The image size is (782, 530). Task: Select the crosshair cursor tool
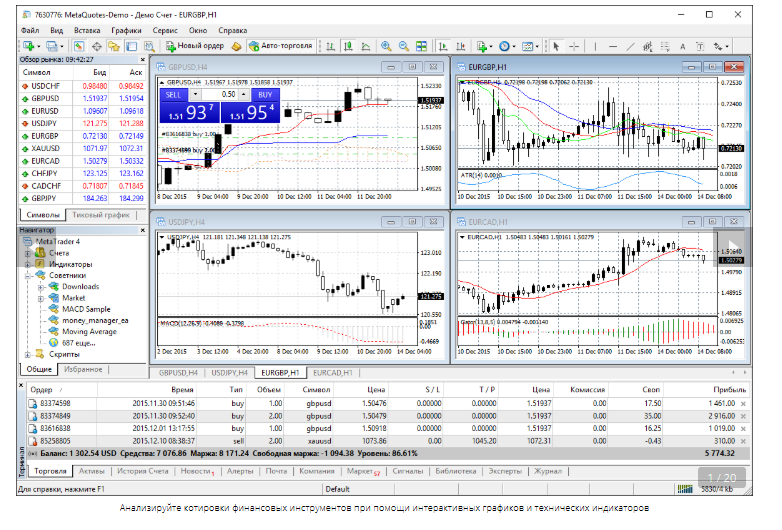click(x=575, y=46)
